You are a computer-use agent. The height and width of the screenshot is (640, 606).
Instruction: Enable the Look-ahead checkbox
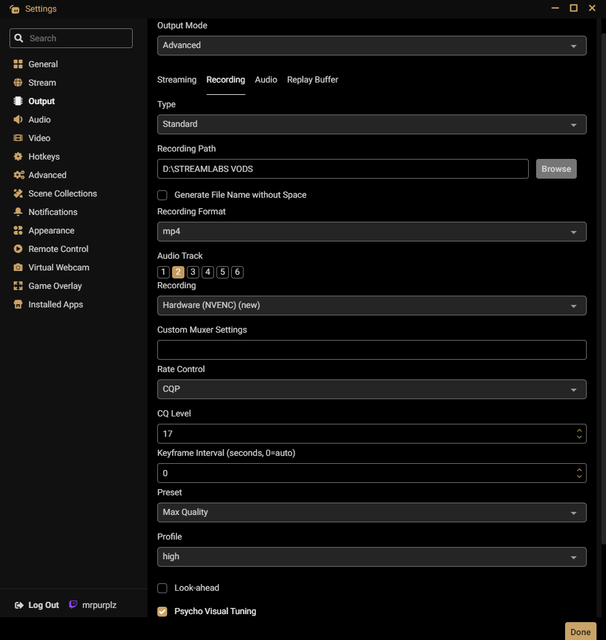(162, 588)
